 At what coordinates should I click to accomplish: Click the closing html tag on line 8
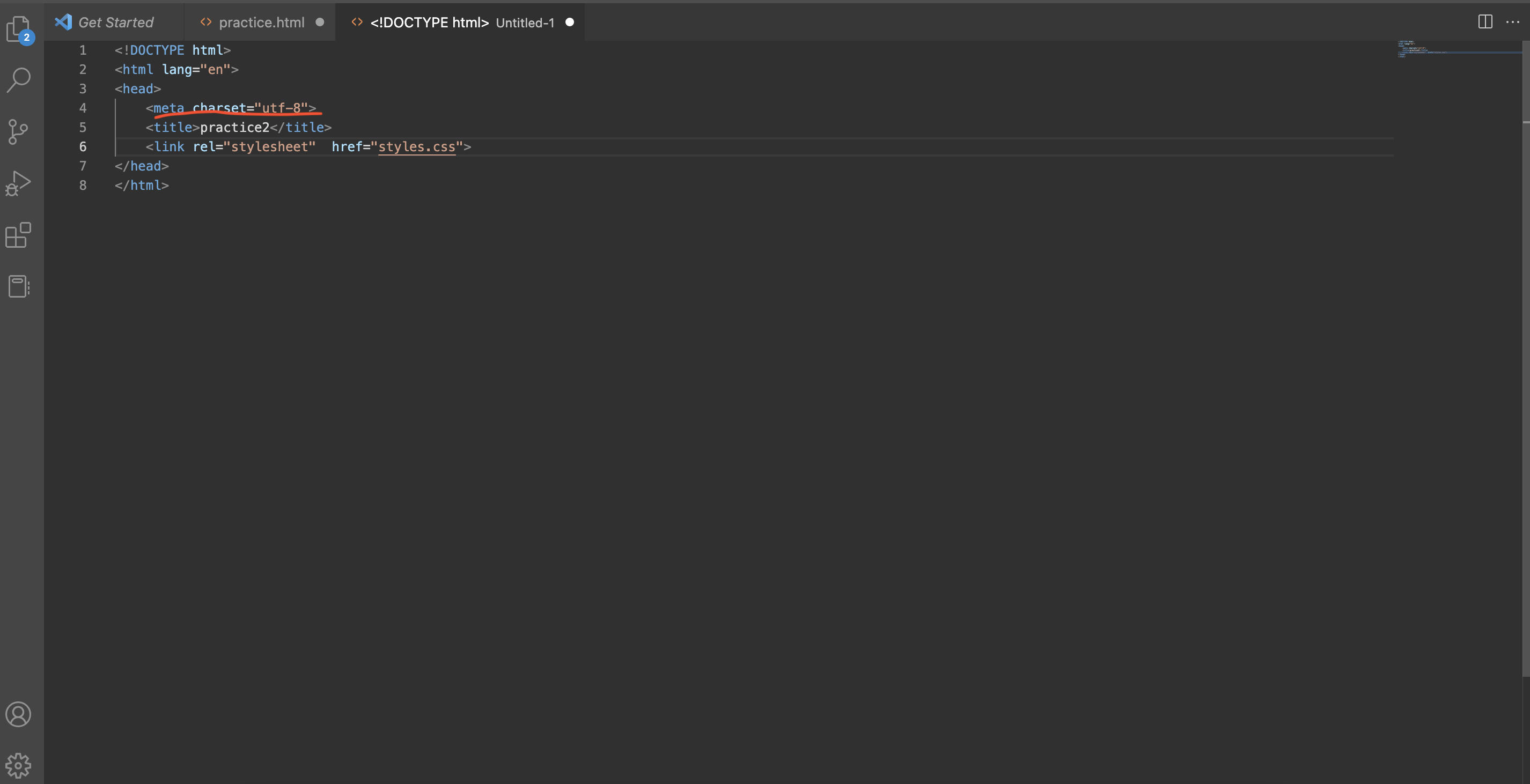[x=142, y=185]
